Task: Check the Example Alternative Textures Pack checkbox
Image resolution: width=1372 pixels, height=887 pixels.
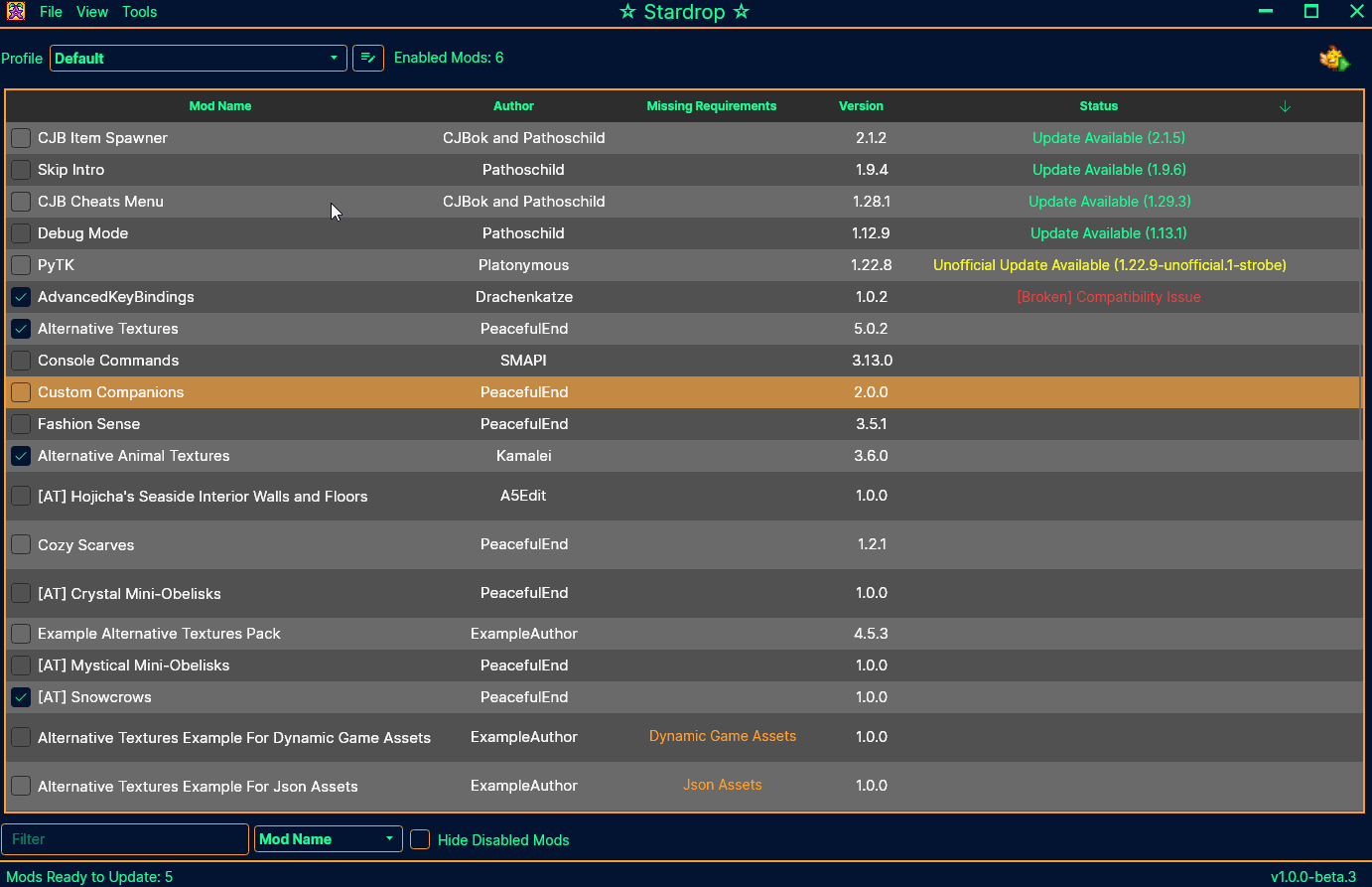Action: 21,634
